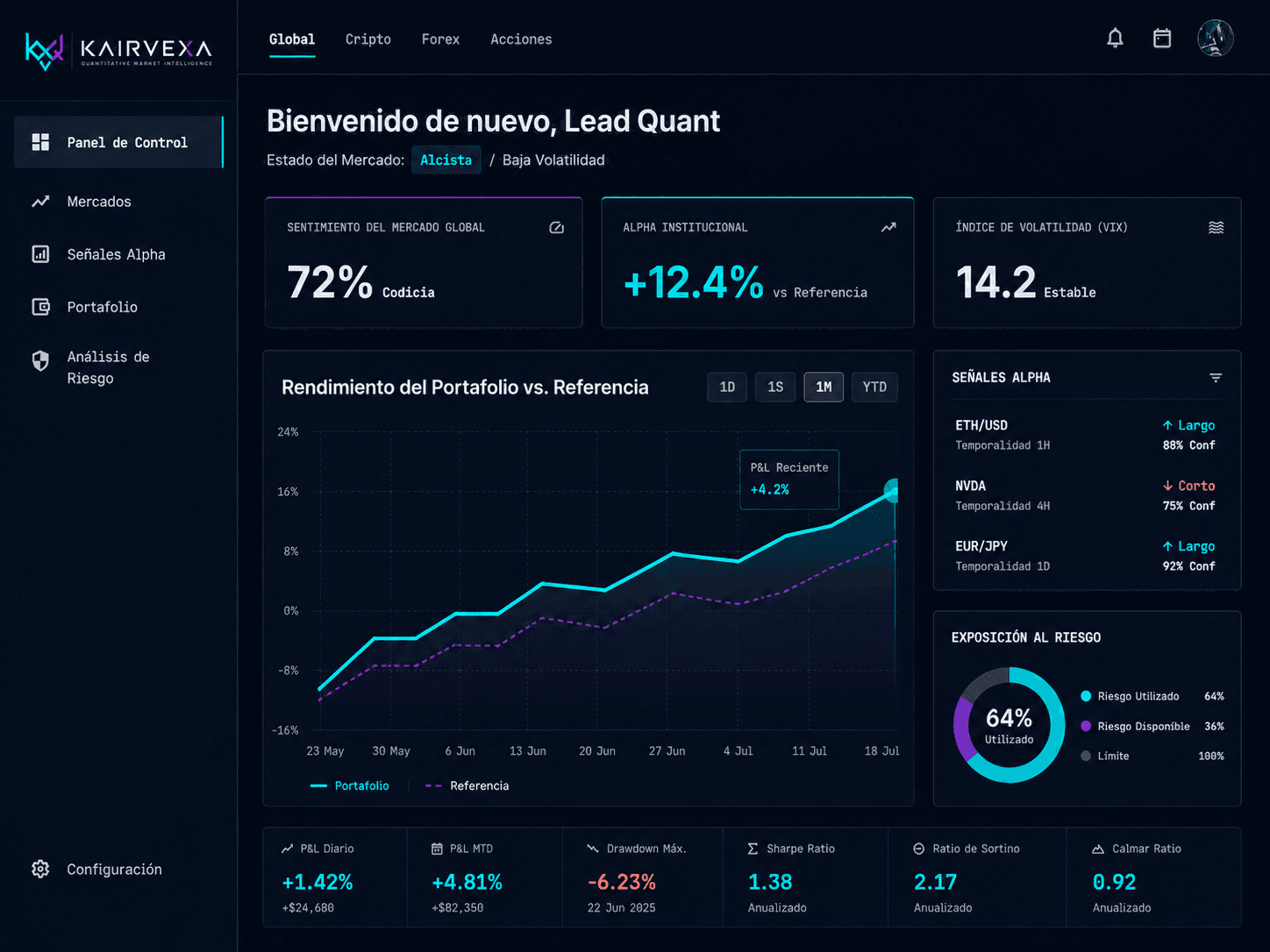The width and height of the screenshot is (1270, 952).
Task: Click the Análisis de Riesgo shield icon
Action: click(40, 361)
